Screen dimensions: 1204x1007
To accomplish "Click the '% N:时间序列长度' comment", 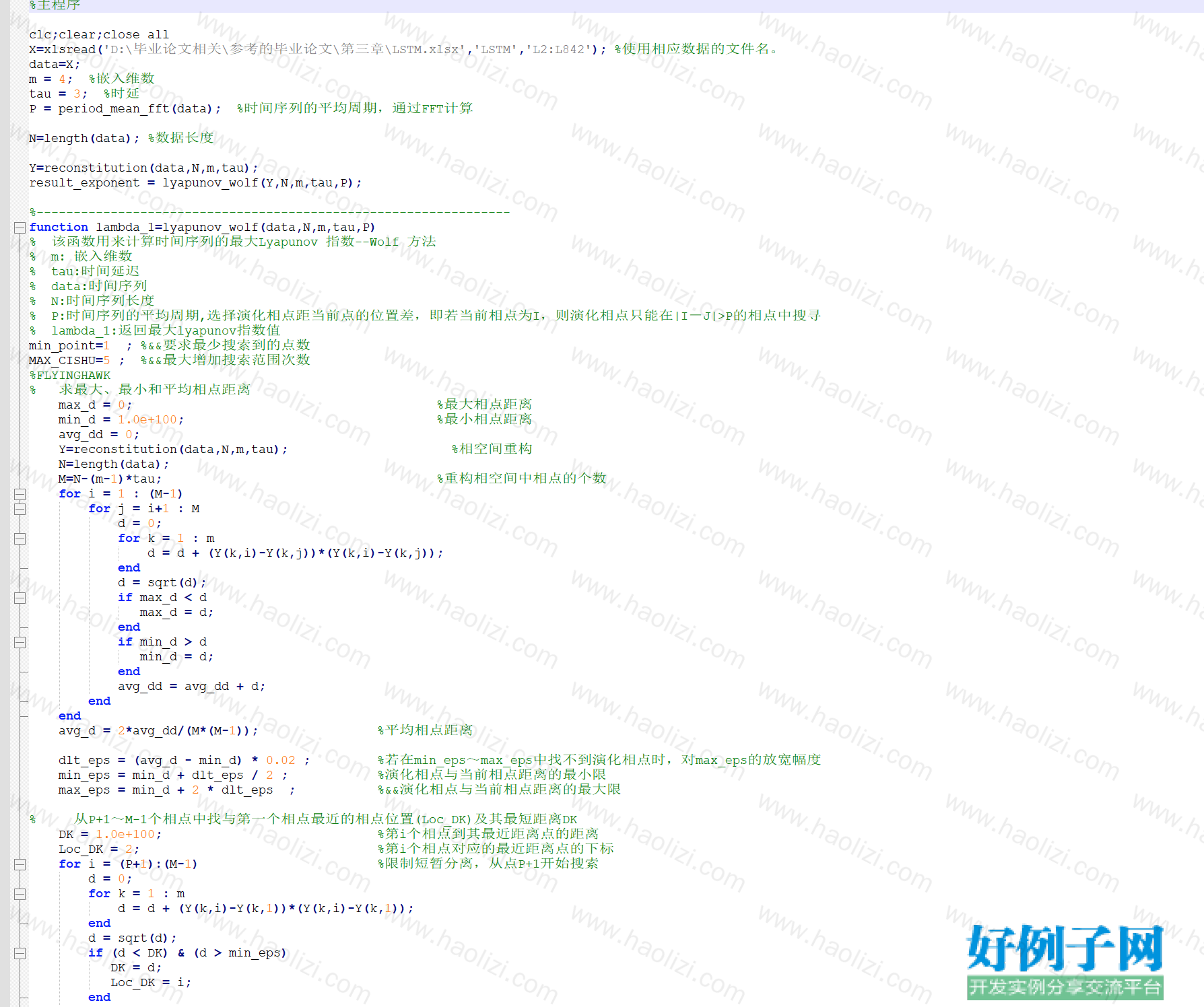I will point(92,301).
